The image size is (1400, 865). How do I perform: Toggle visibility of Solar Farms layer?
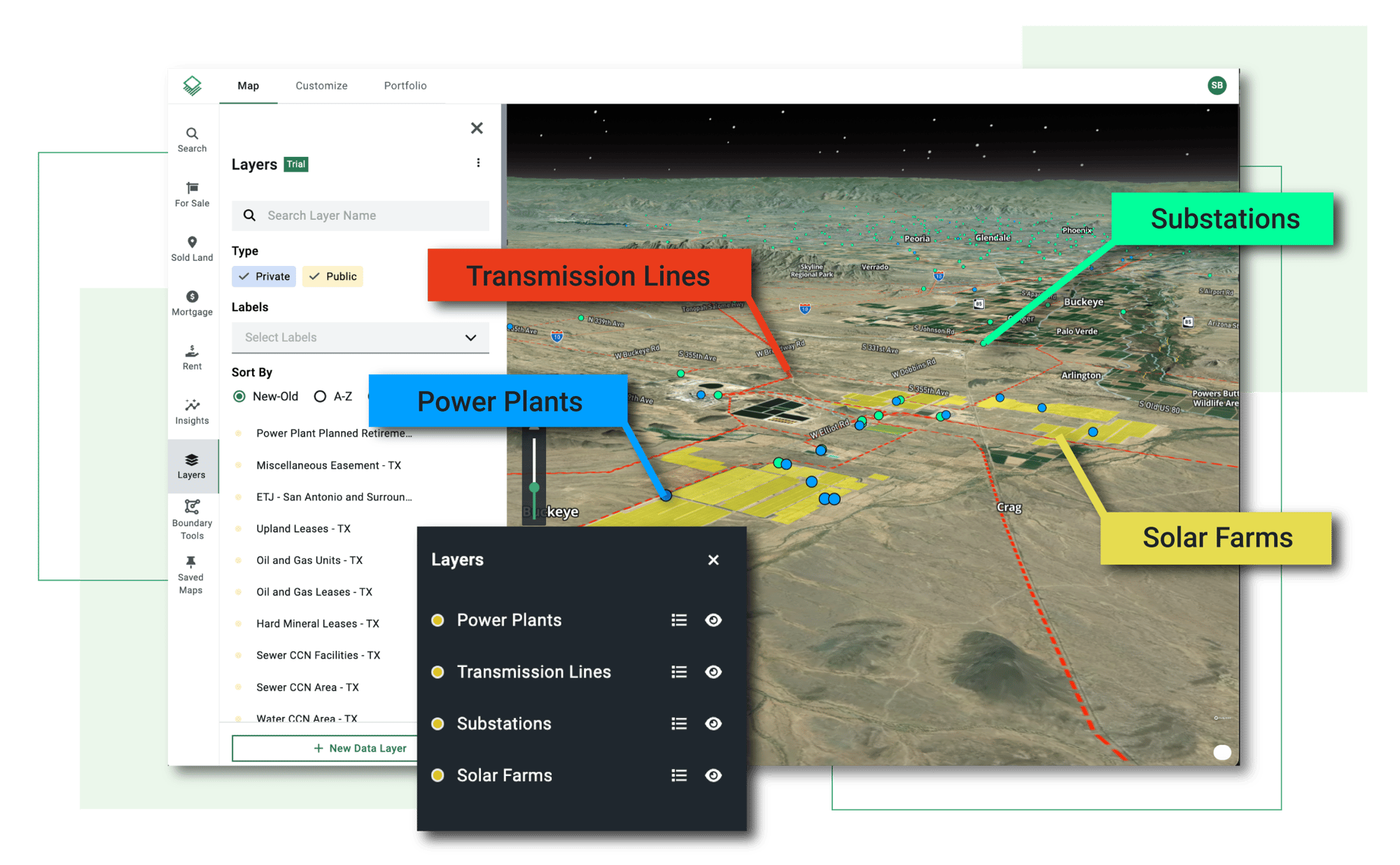(713, 775)
